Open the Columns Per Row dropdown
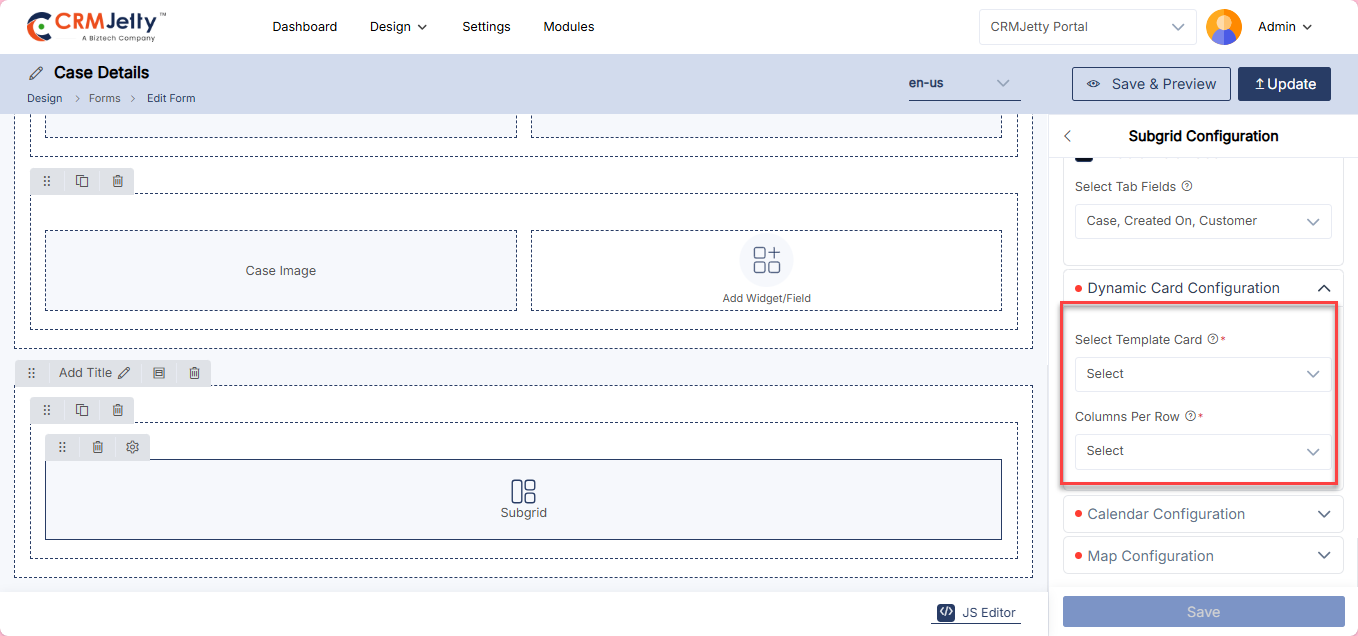Screen dimensions: 1358x636 point(1202,451)
